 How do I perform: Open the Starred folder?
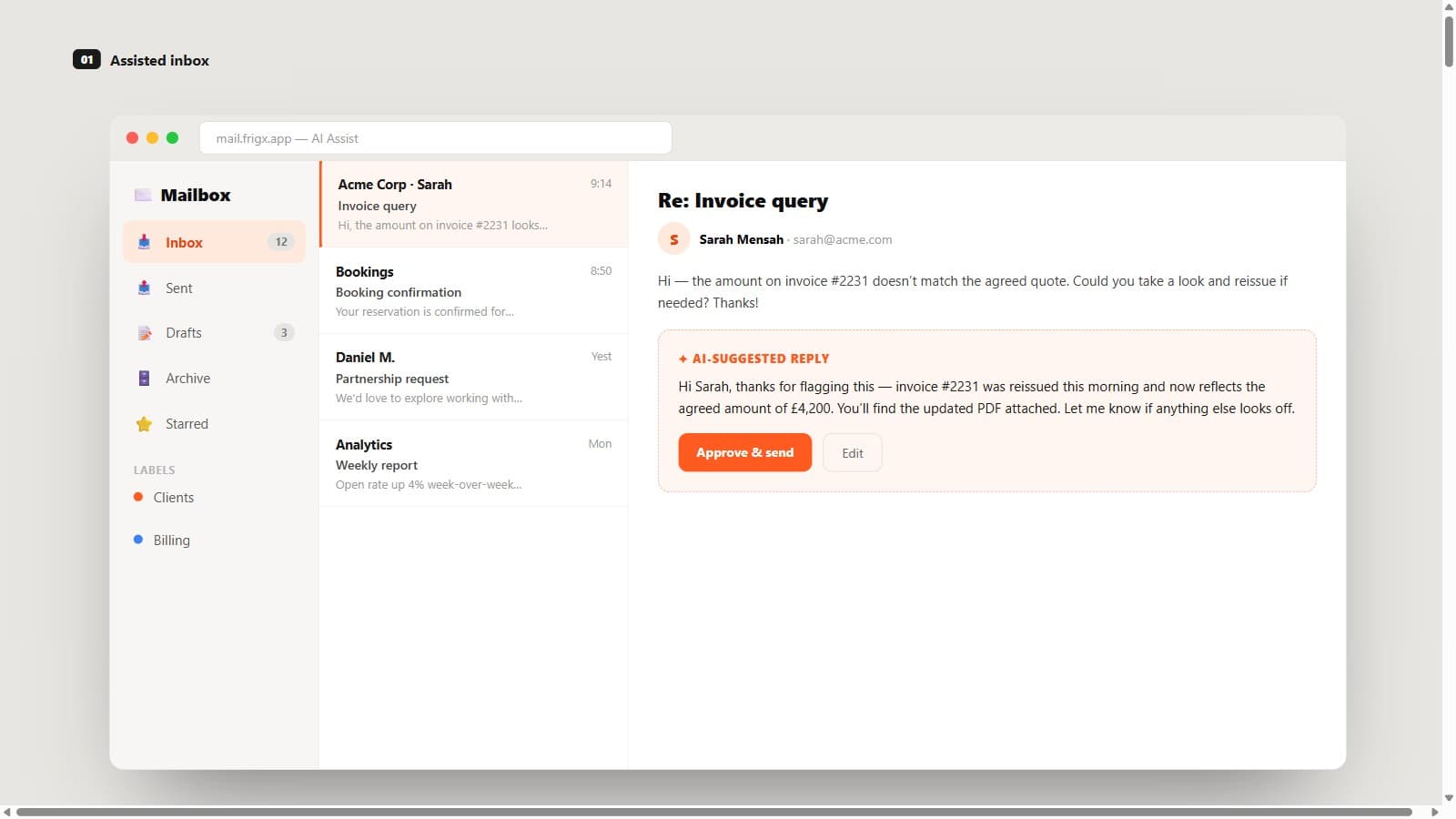tap(214, 424)
